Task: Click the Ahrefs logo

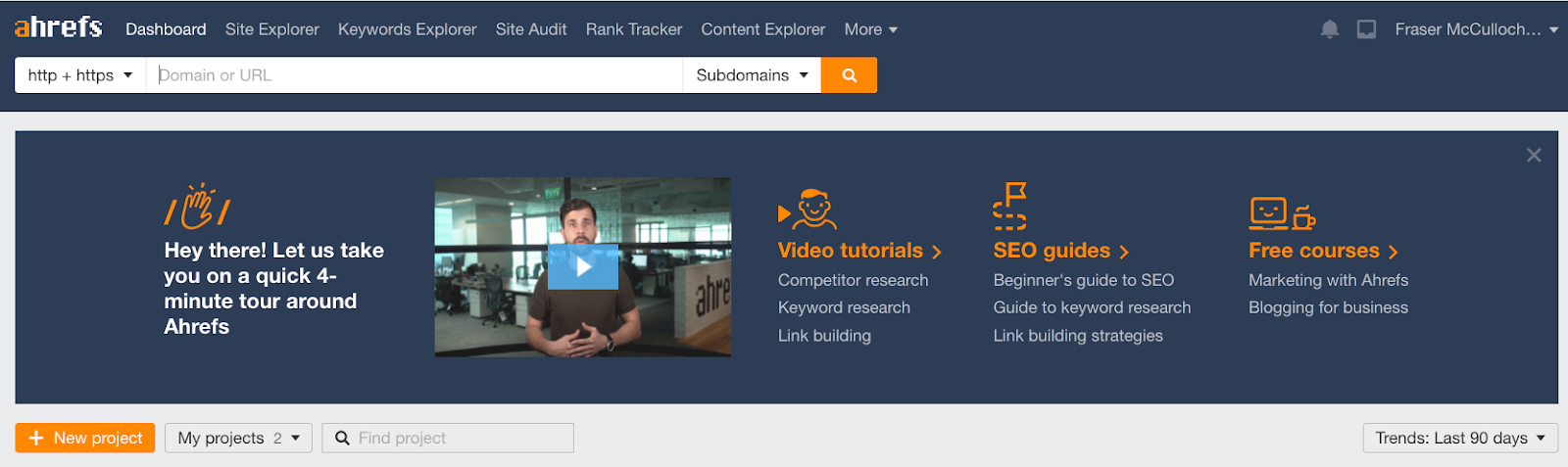Action: (58, 27)
